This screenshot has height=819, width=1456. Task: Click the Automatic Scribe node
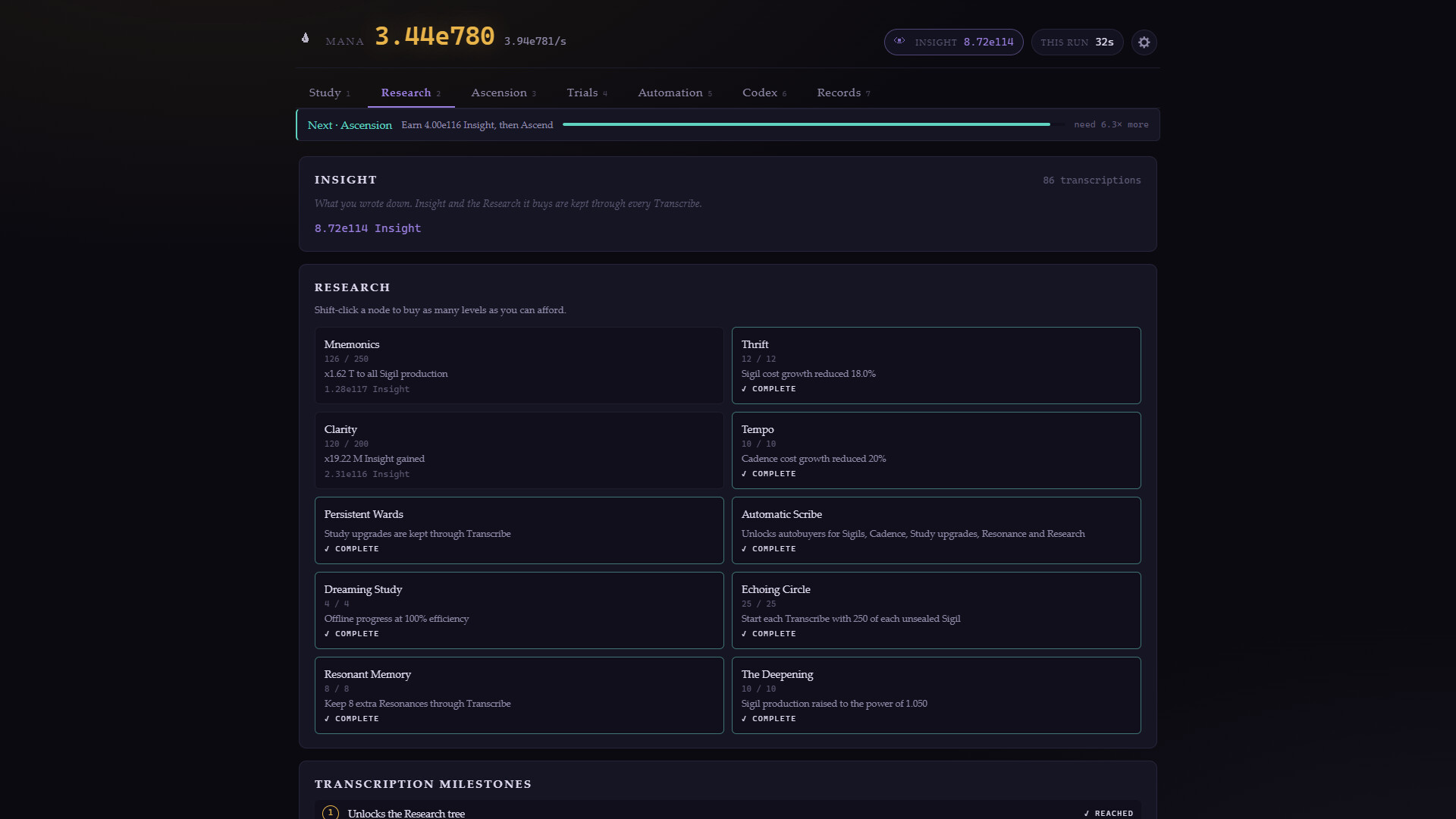pos(937,530)
